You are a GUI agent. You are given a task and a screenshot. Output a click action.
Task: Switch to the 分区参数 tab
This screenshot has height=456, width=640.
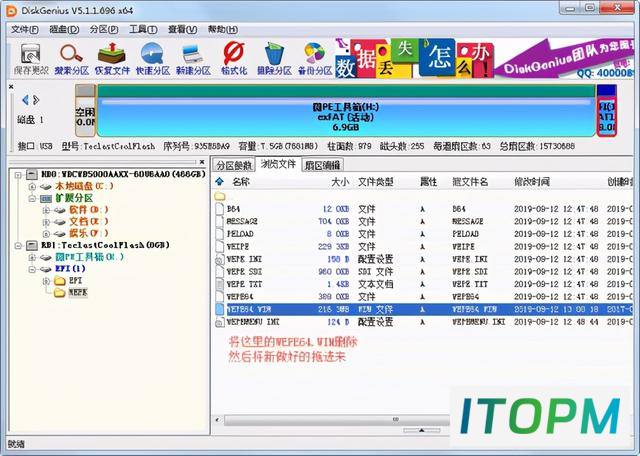234,165
